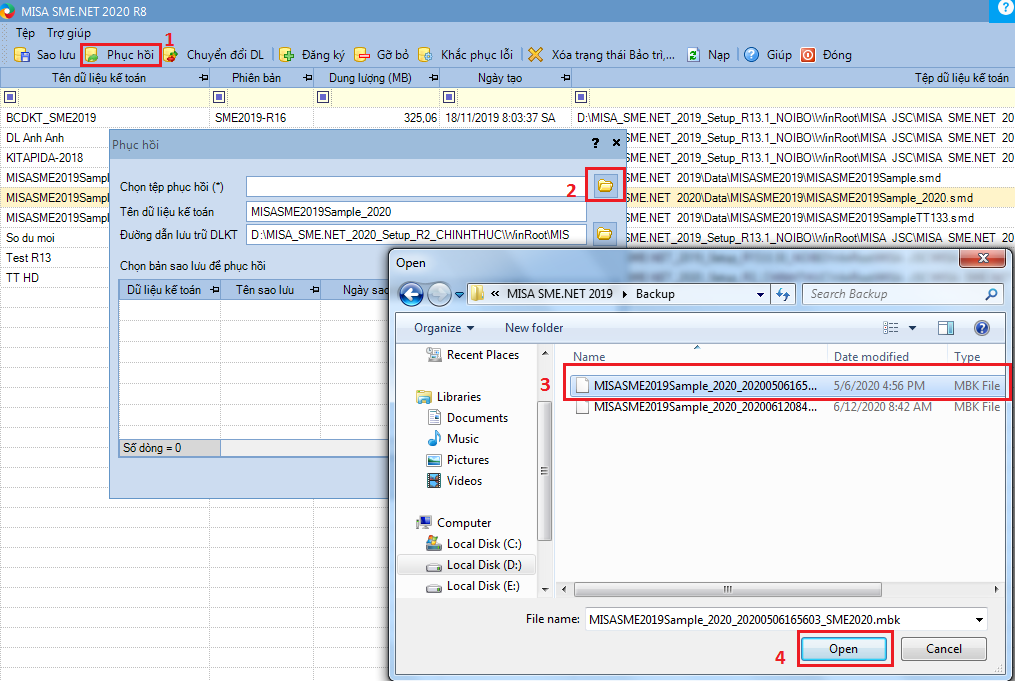This screenshot has height=681, width=1015.
Task: Select Recent Places in navigation pane
Action: tap(472, 355)
